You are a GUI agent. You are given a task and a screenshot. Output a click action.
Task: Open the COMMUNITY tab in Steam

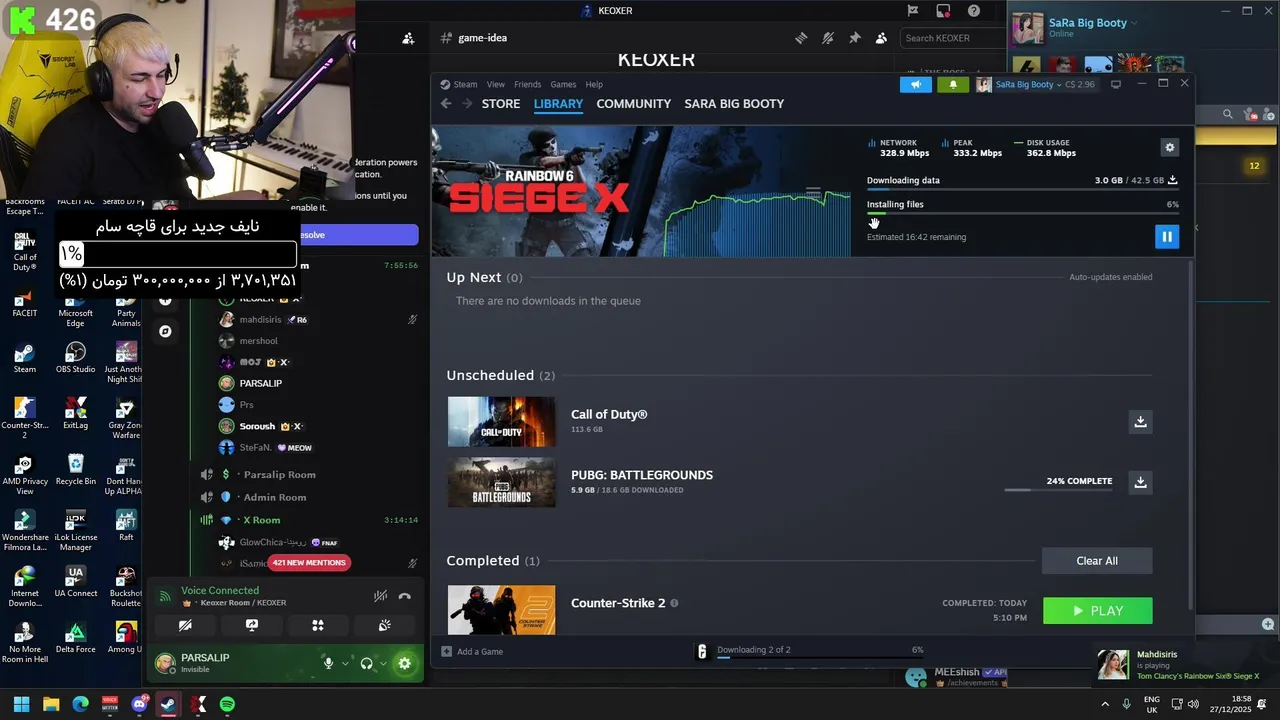click(x=633, y=104)
